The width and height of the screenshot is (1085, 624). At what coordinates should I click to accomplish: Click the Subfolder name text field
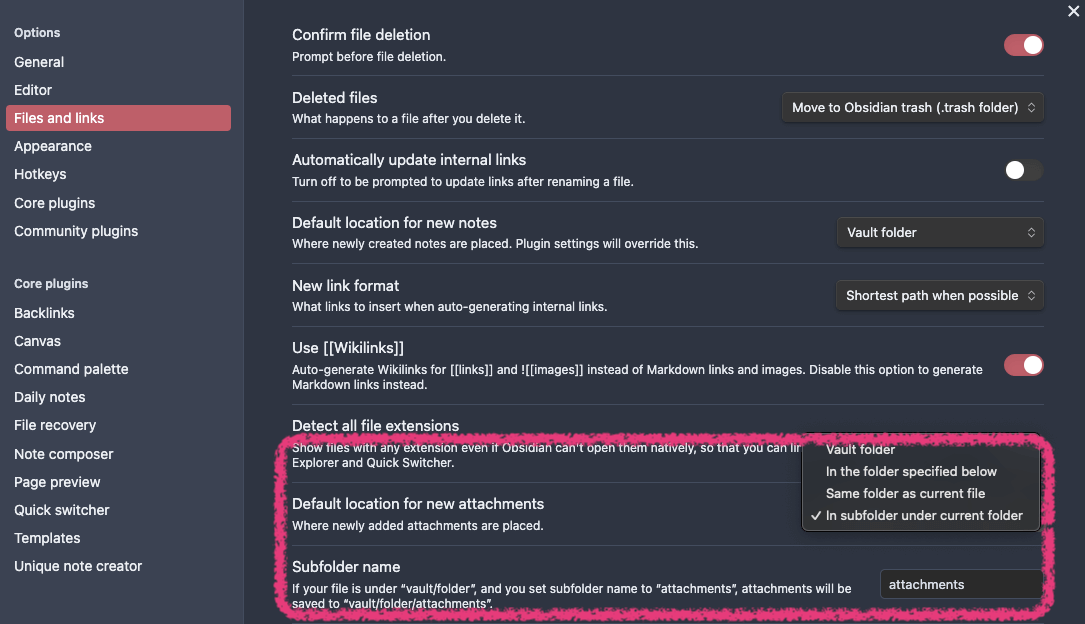coord(960,584)
